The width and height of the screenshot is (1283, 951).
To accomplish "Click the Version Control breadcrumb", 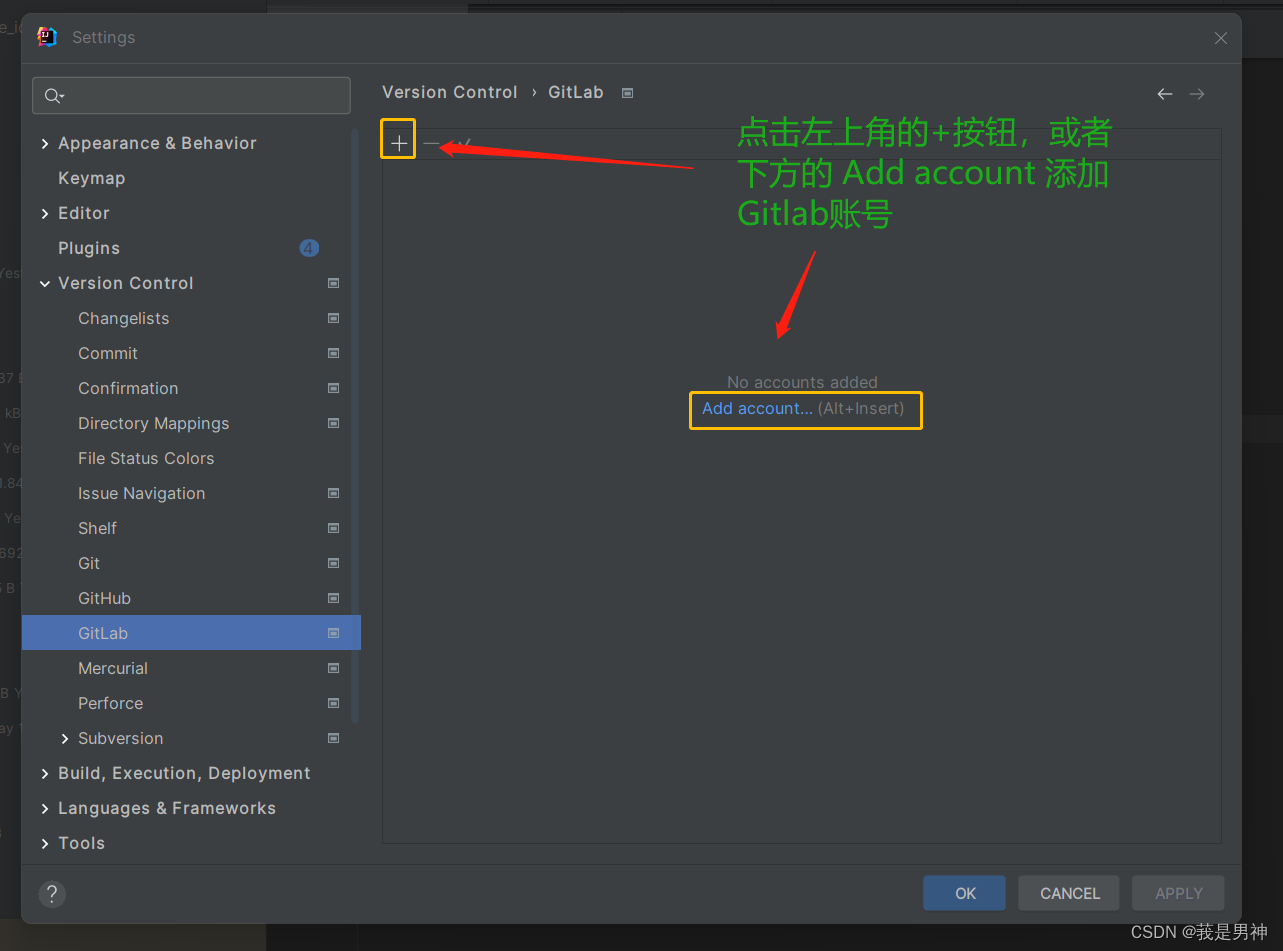I will click(x=450, y=92).
